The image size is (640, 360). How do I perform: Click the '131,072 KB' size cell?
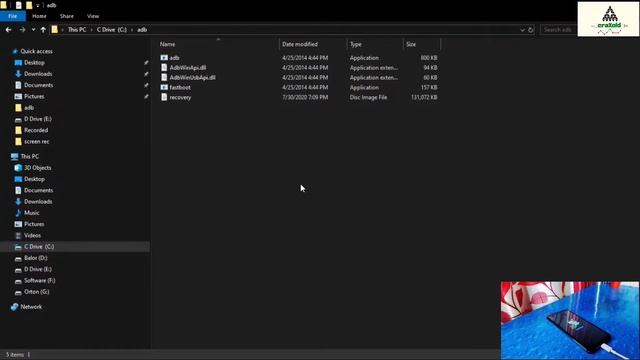coord(424,97)
